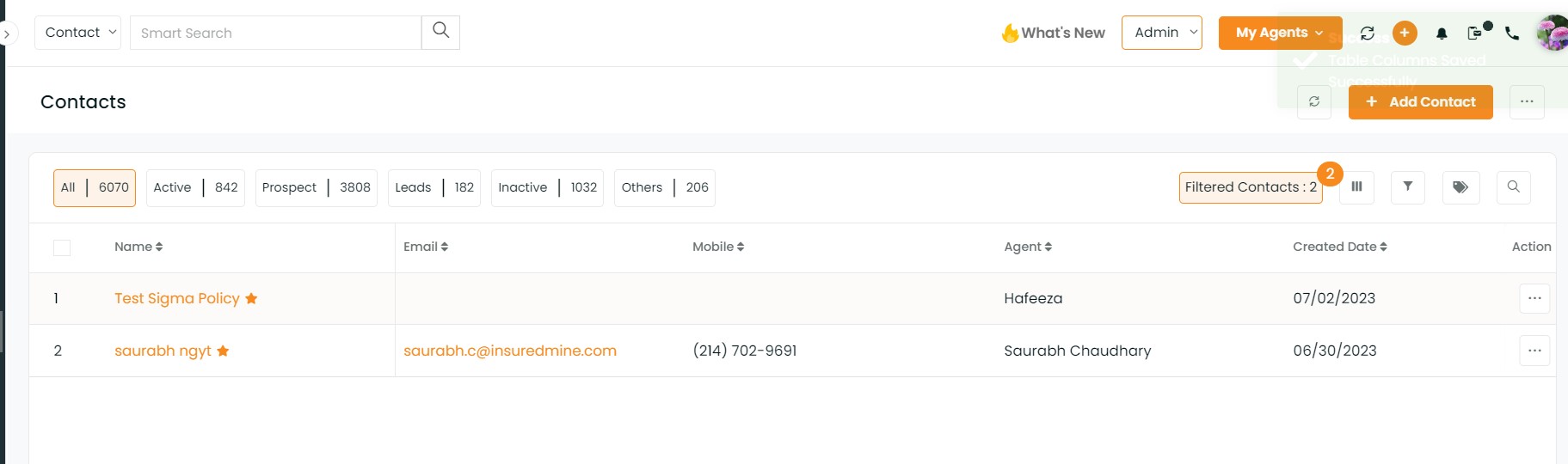Refresh contacts list with reload icon
Screen dimensions: 1568x464
click(x=1314, y=101)
